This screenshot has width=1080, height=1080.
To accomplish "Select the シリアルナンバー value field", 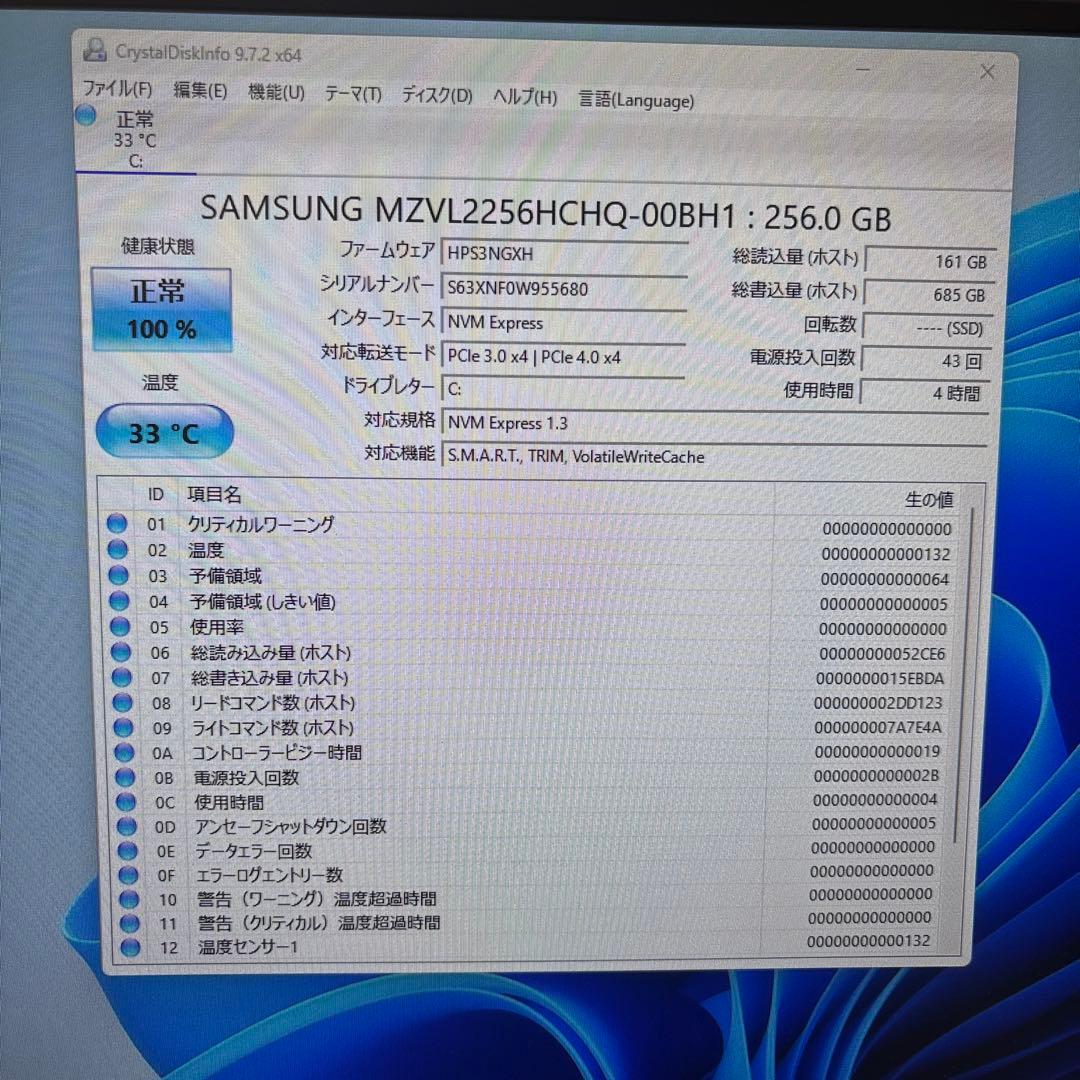I will click(x=563, y=288).
